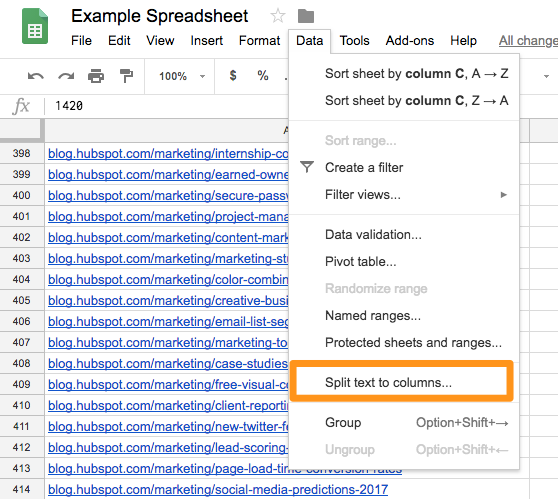The image size is (558, 499).
Task: Select row header 410
Action: click(x=22, y=405)
